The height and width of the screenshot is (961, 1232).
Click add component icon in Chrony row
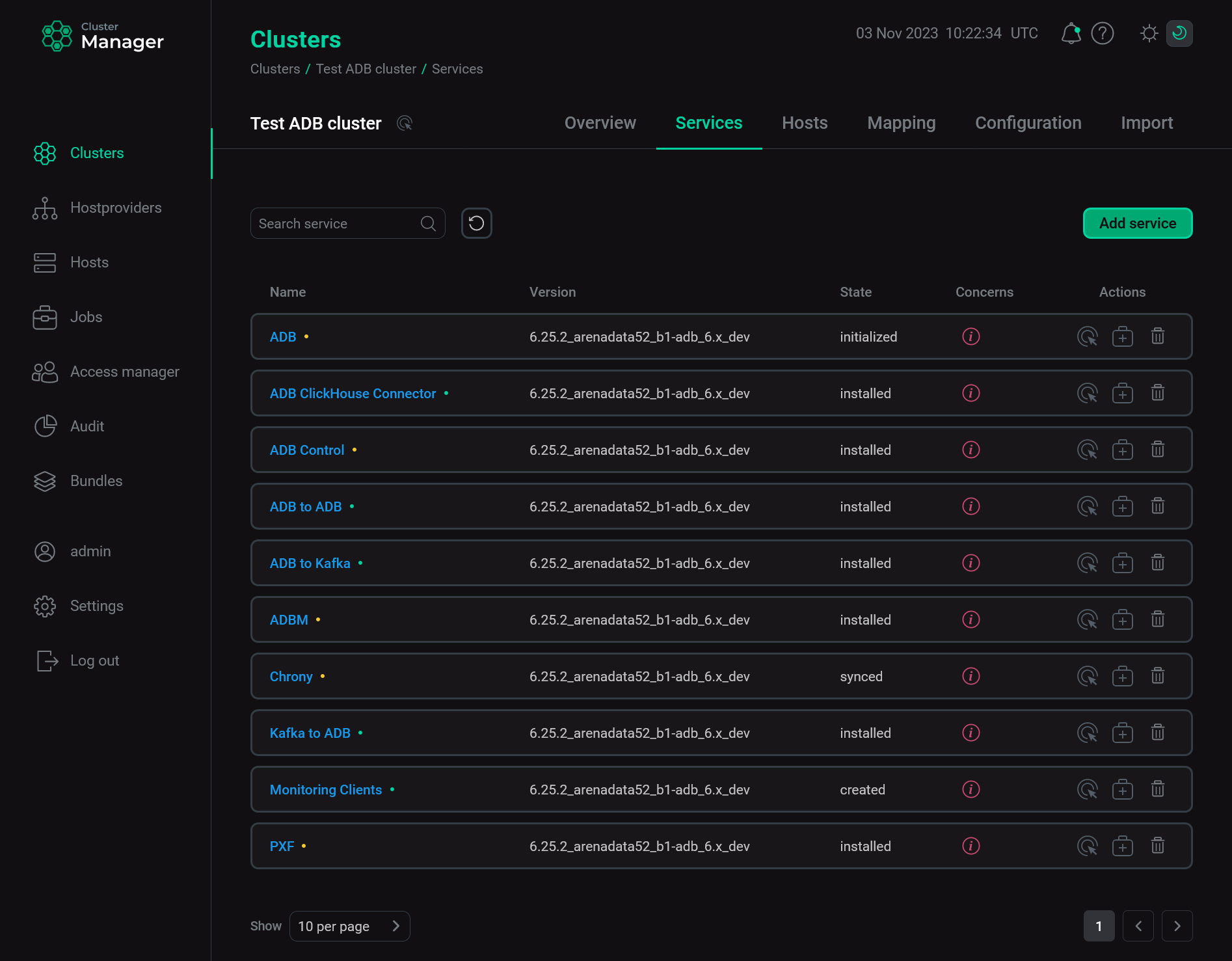[x=1123, y=676]
